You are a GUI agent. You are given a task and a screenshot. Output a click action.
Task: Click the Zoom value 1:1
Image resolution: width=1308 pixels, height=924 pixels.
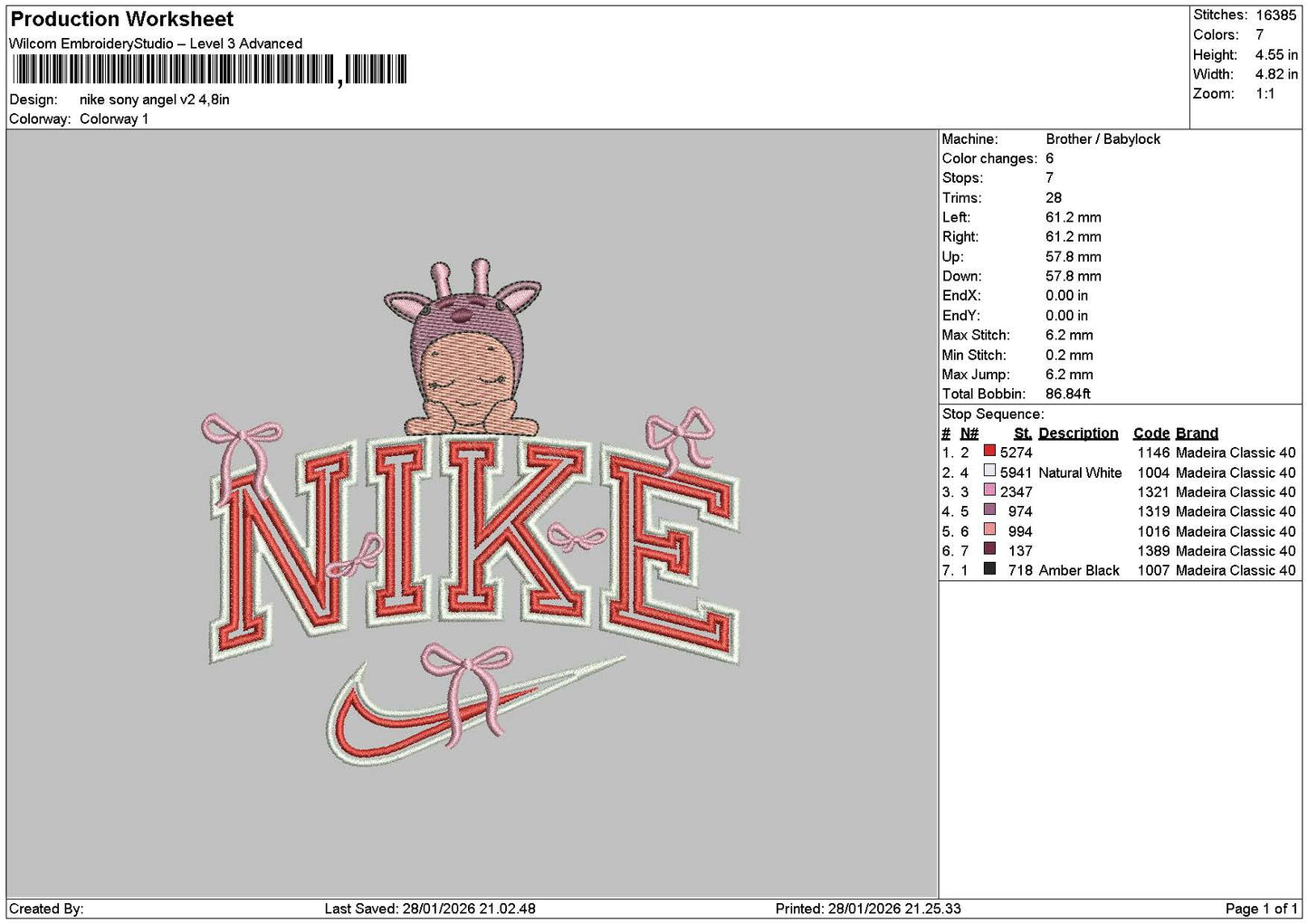1265,93
